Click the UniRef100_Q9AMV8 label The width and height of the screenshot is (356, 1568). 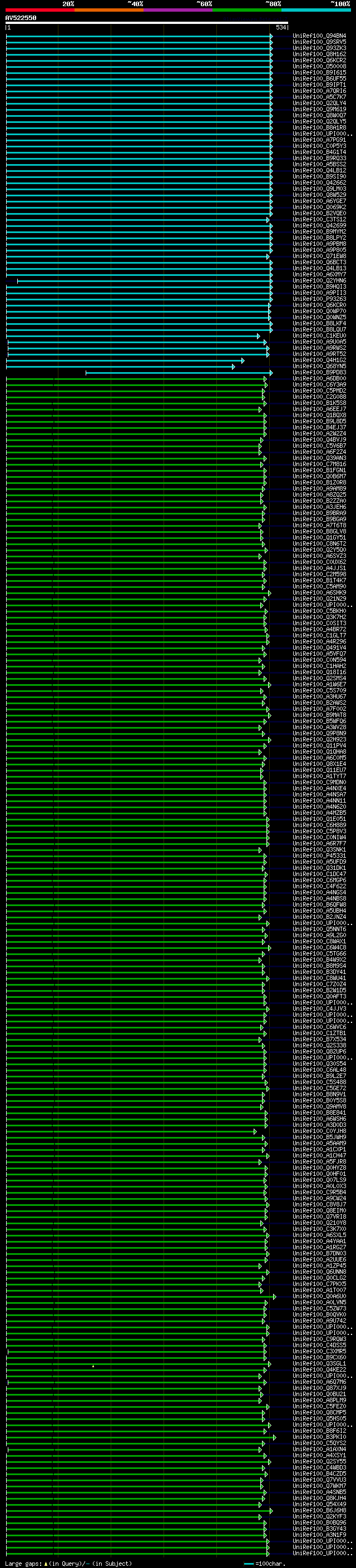coord(319,1106)
